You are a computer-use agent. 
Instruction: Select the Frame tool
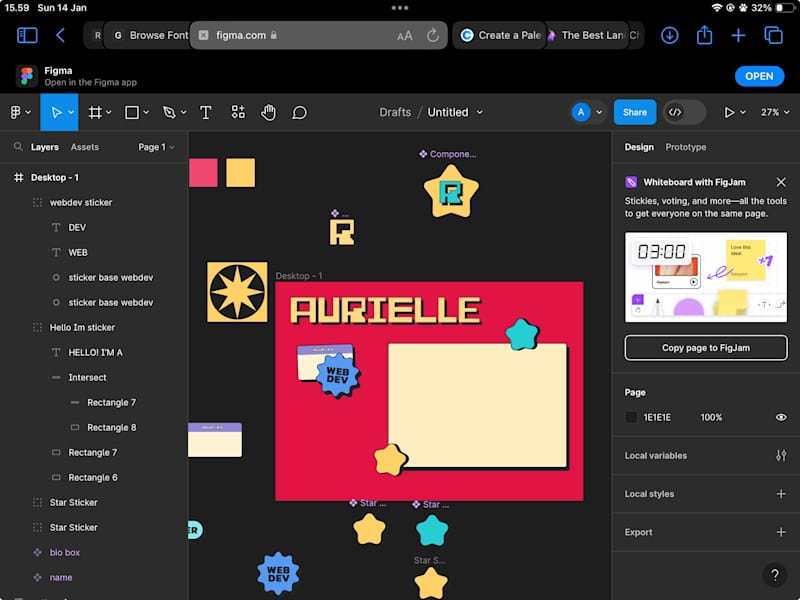point(95,112)
